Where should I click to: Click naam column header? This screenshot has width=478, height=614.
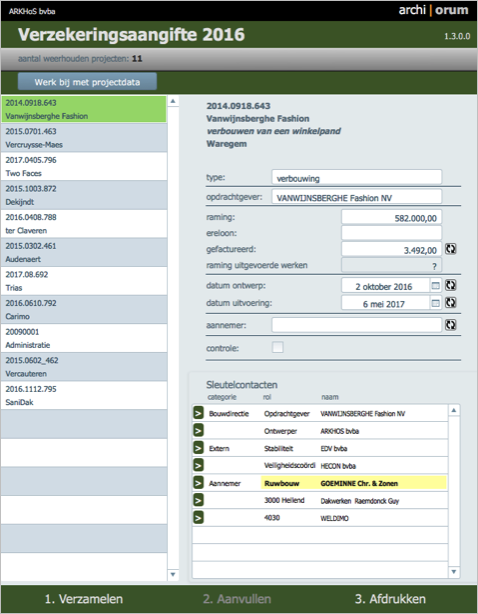[x=330, y=397]
